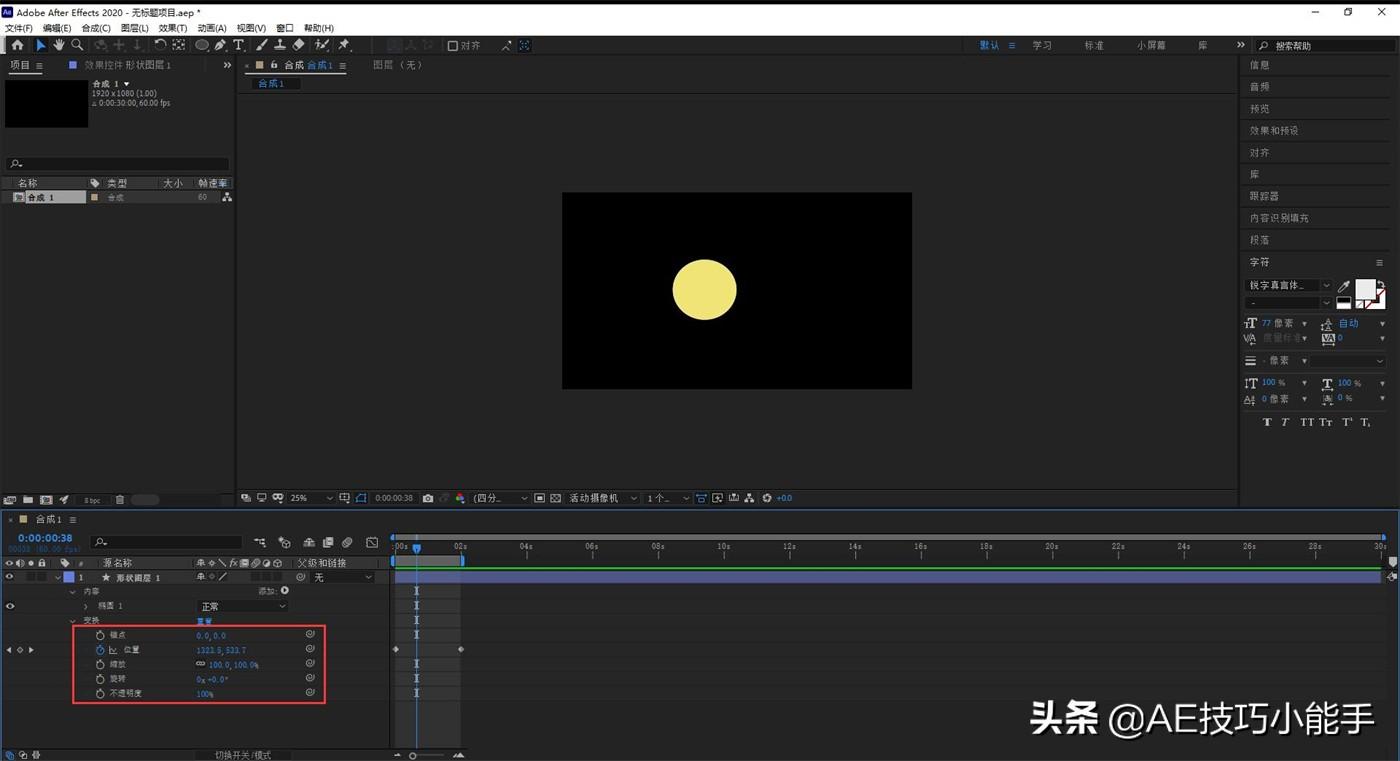Open the 1个 view layout dropdown

(668, 498)
